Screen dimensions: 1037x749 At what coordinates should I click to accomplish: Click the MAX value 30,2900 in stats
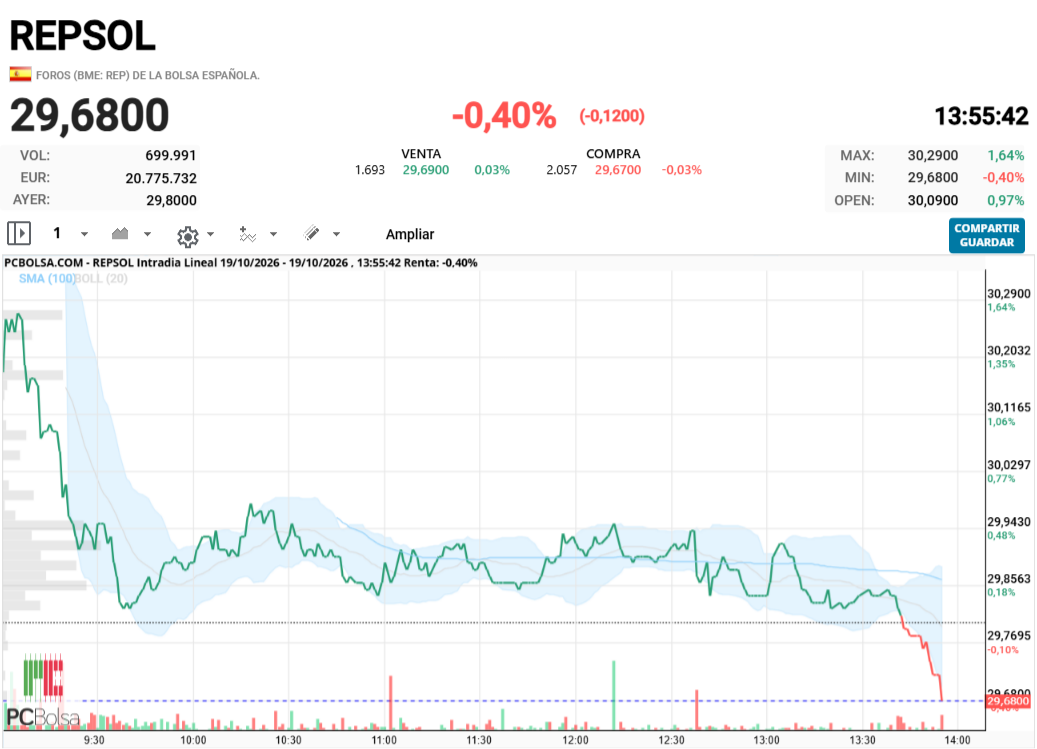click(933, 155)
